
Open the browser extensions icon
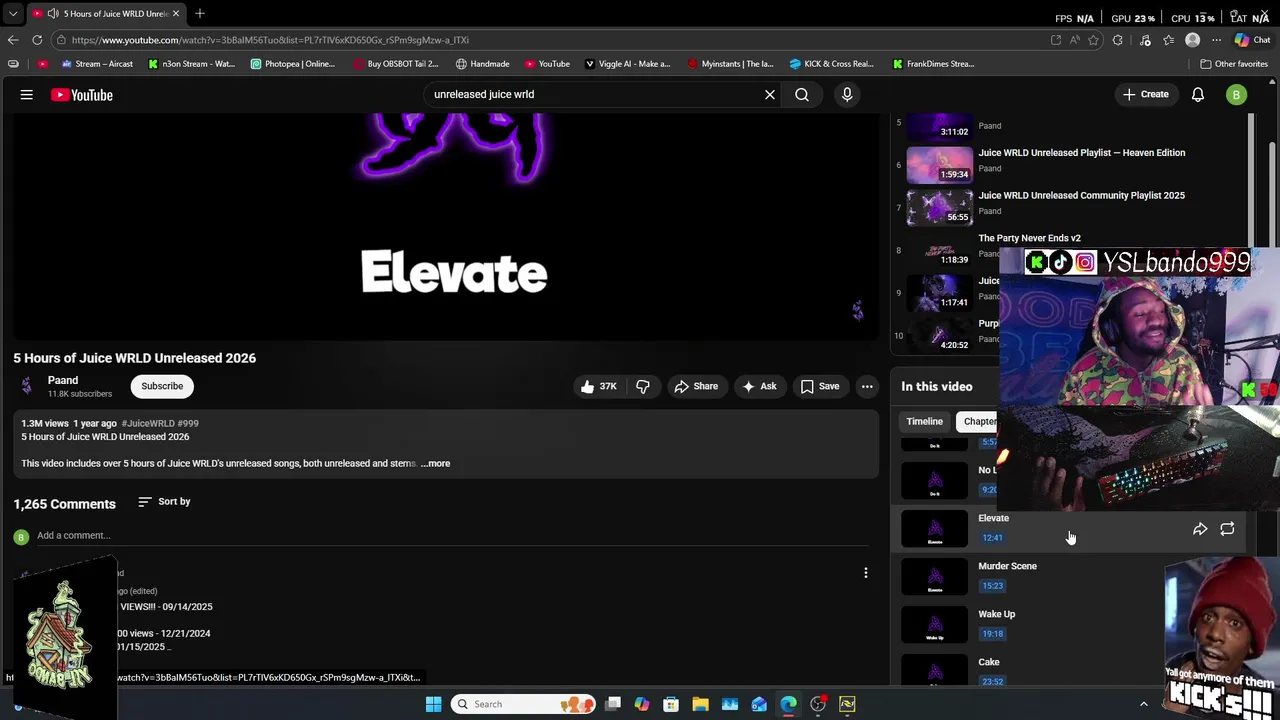(1118, 40)
